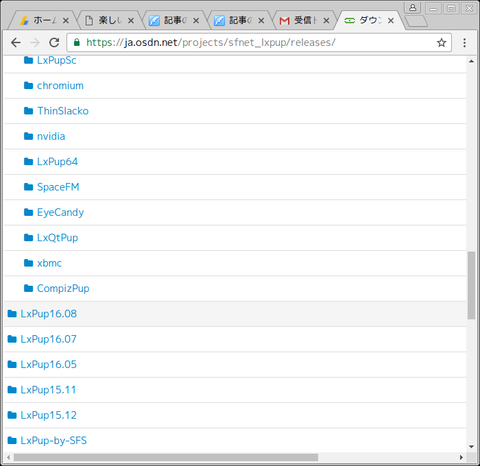
Task: Click the folder icon beside LxPup15.12
Action: (12, 415)
